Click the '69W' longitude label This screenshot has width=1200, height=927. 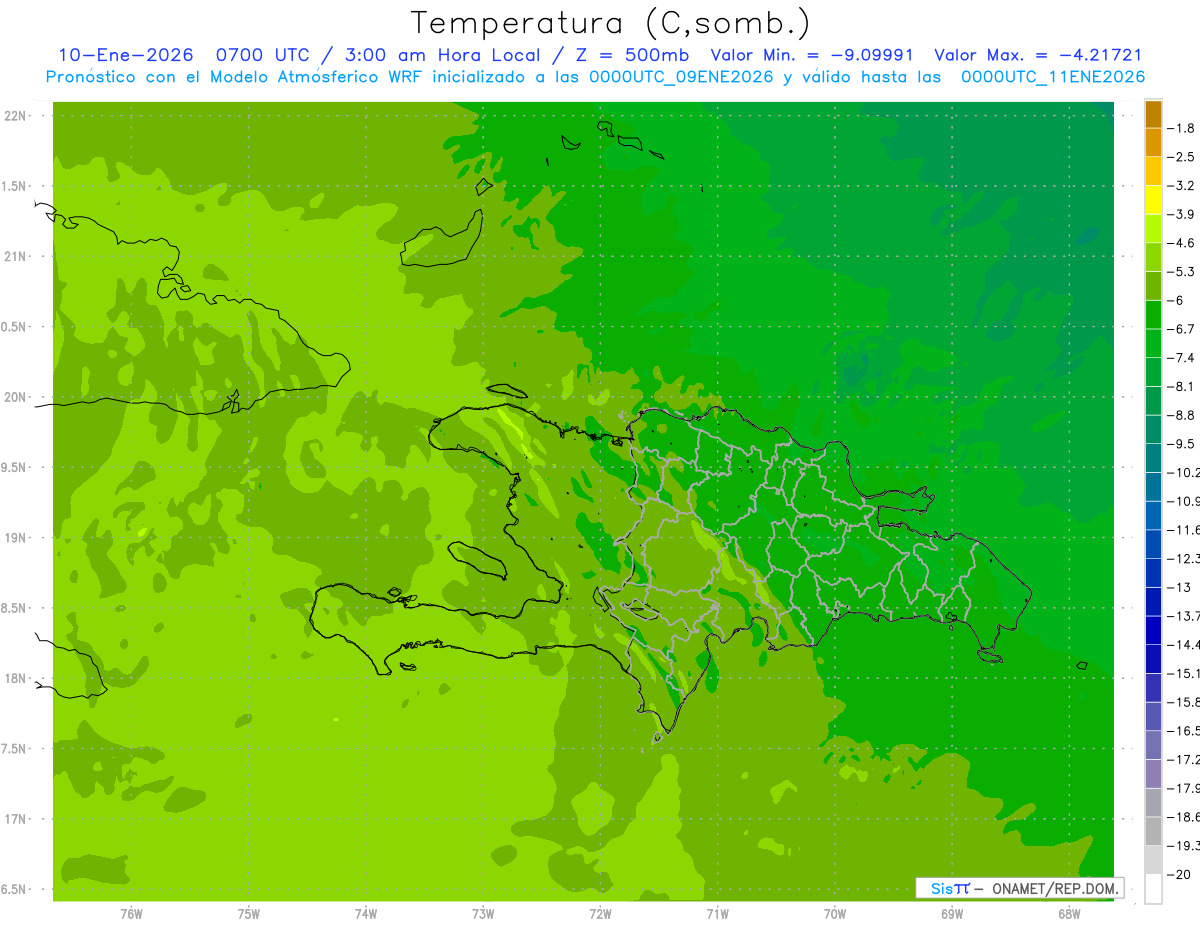(x=952, y=914)
